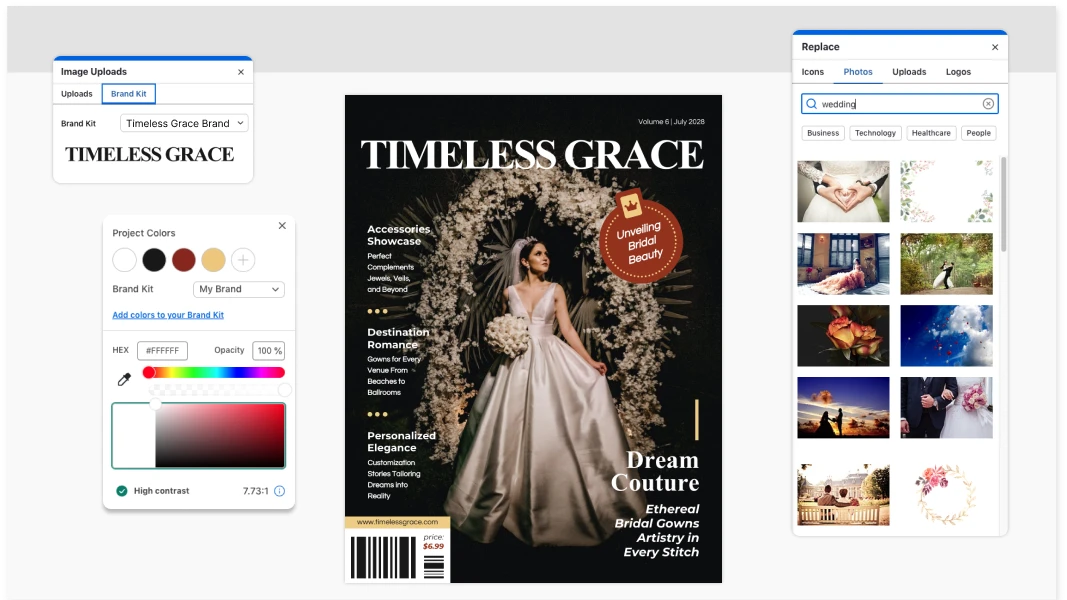Select the Accessories Showcase heading
The image size is (1067, 600).
pyautogui.click(x=399, y=235)
